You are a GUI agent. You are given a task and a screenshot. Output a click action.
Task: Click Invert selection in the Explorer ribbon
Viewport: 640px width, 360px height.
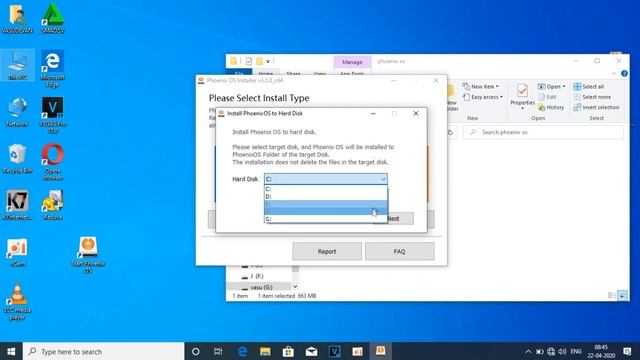pos(596,107)
